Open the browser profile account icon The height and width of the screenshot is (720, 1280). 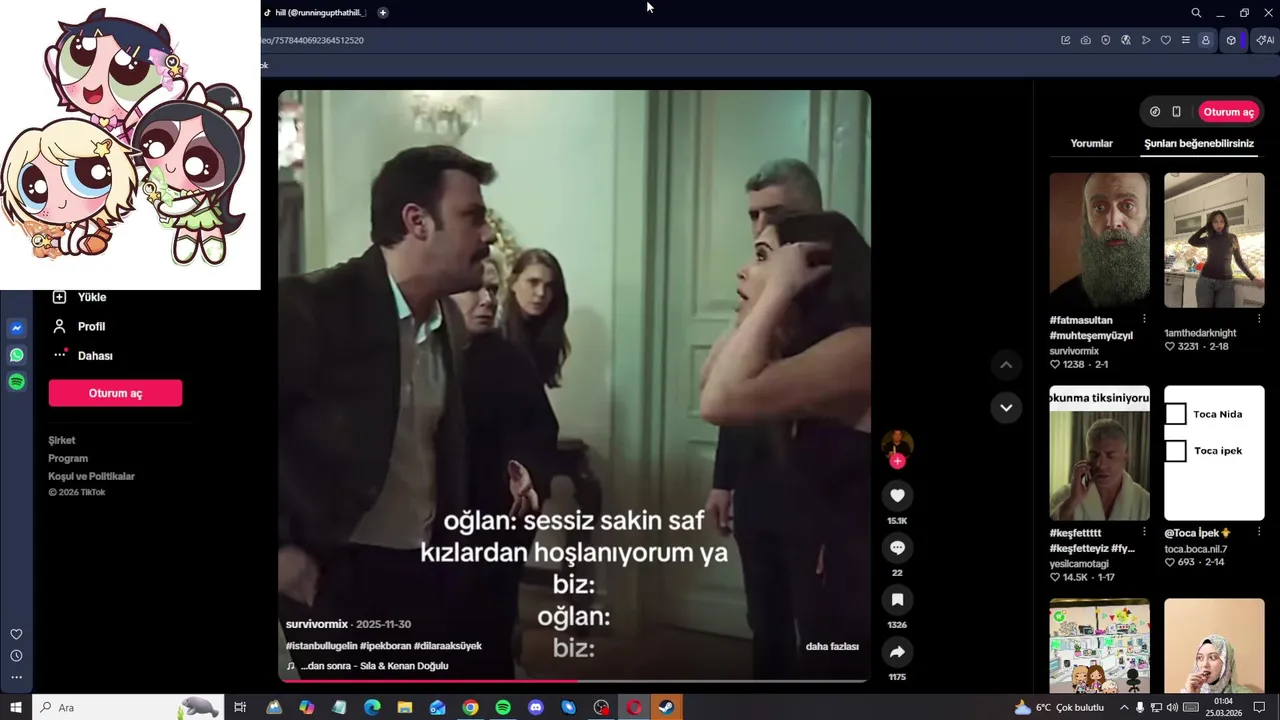(1206, 40)
